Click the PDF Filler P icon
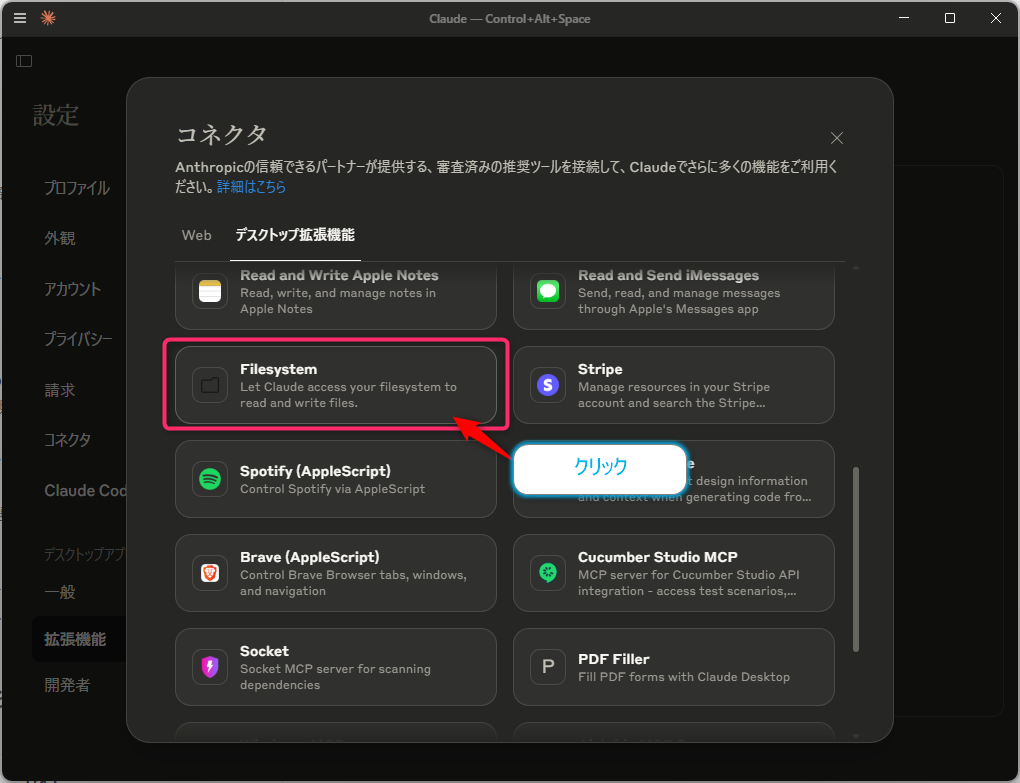The image size is (1020, 783). click(548, 667)
